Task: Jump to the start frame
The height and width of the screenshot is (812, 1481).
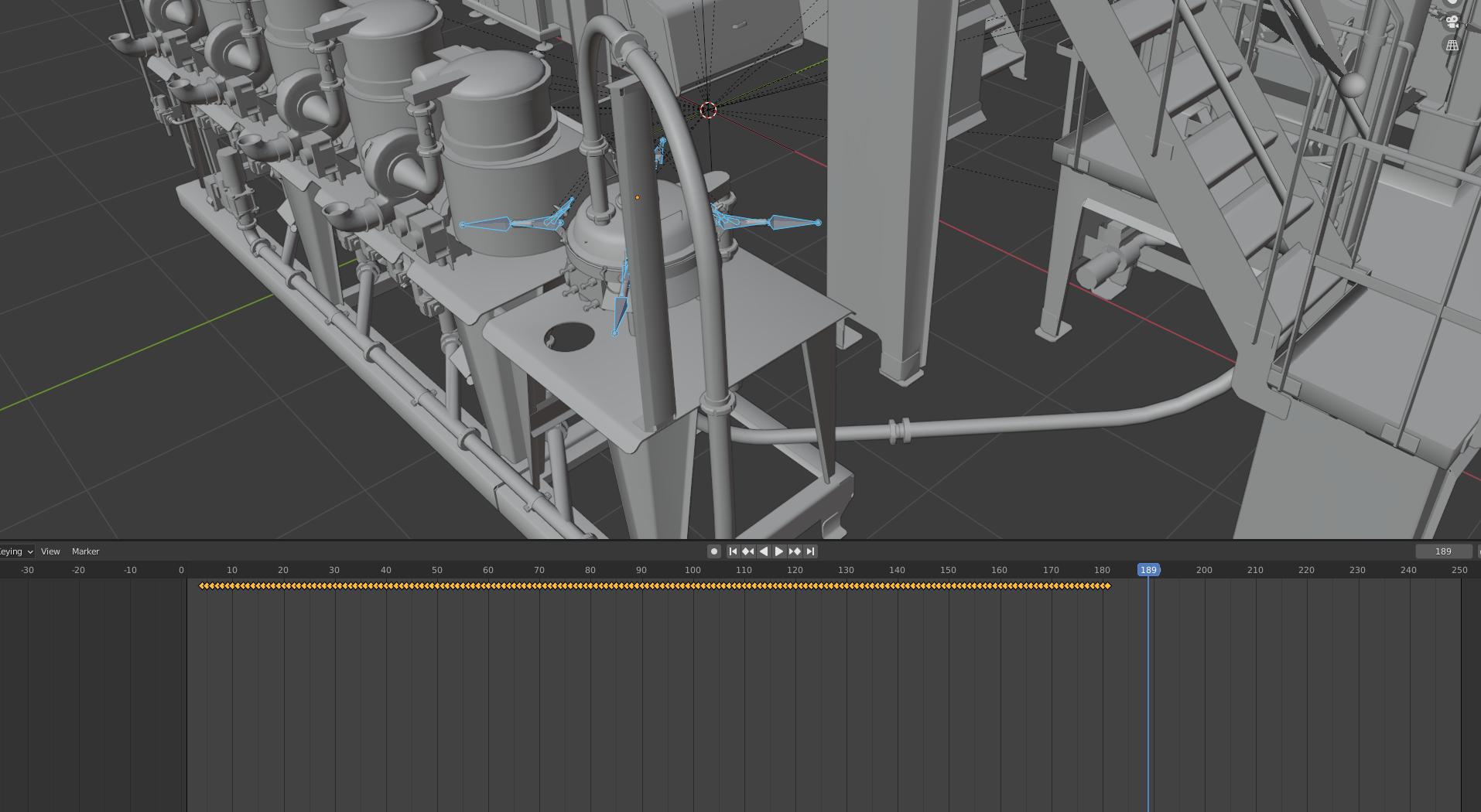Action: [x=733, y=551]
